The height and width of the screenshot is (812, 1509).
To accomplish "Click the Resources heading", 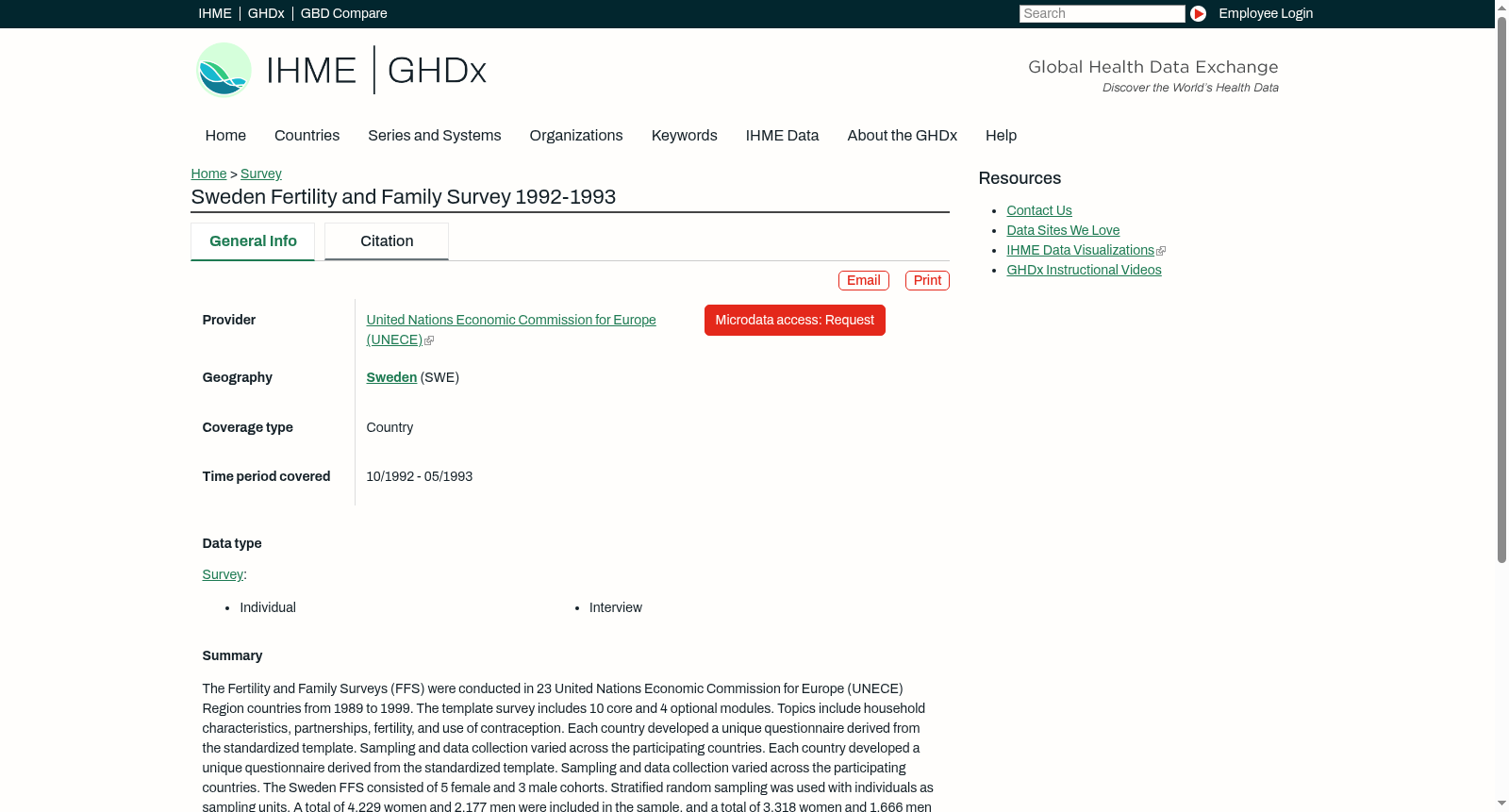I will [1020, 178].
